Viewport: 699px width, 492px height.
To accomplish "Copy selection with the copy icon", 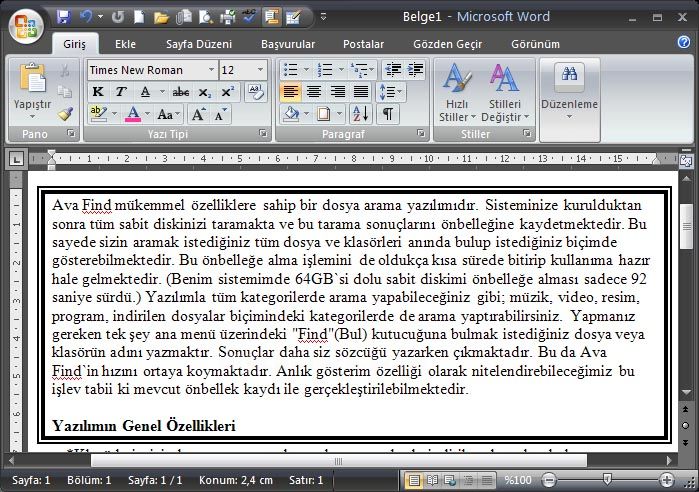I will pyautogui.click(x=65, y=91).
